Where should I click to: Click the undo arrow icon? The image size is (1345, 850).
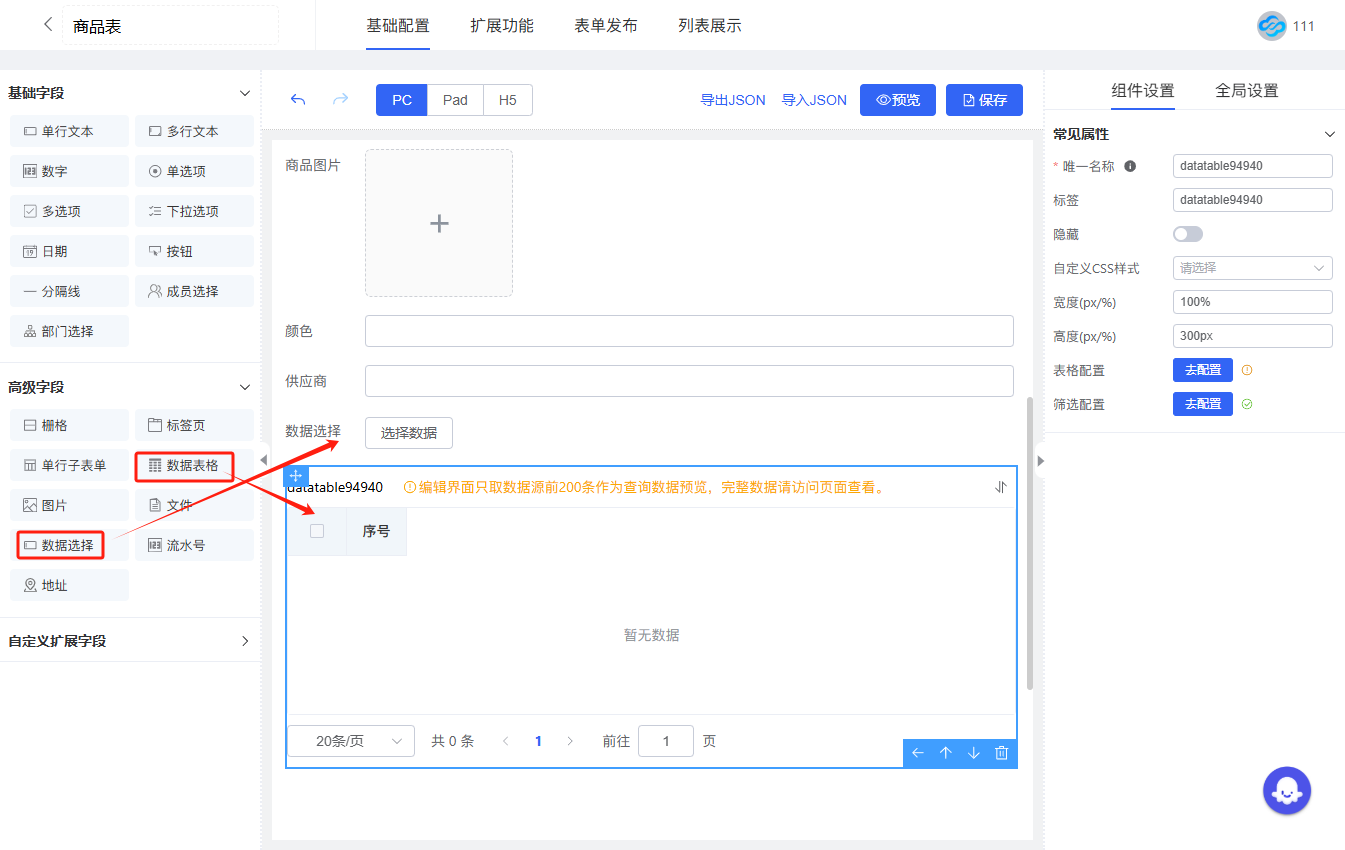tap(297, 100)
